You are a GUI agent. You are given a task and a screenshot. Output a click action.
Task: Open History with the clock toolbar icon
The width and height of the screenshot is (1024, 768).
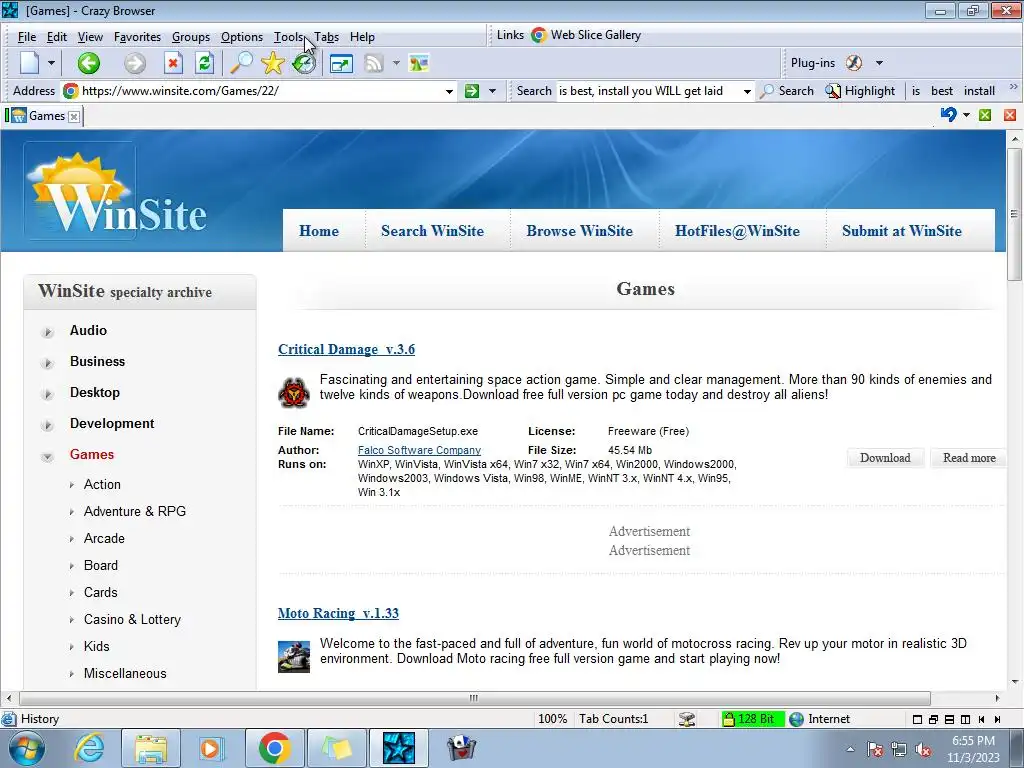304,63
